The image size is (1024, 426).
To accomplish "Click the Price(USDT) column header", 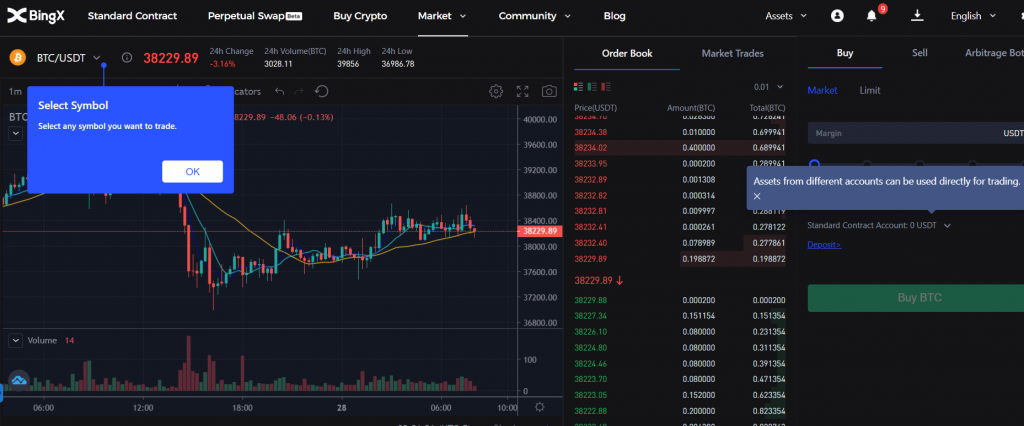I will pyautogui.click(x=596, y=107).
